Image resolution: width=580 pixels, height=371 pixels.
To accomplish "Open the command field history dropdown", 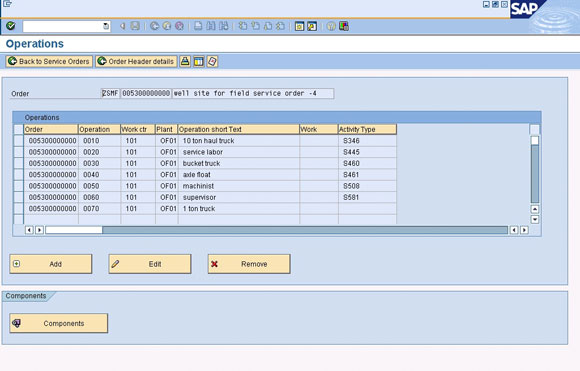I will [x=106, y=26].
